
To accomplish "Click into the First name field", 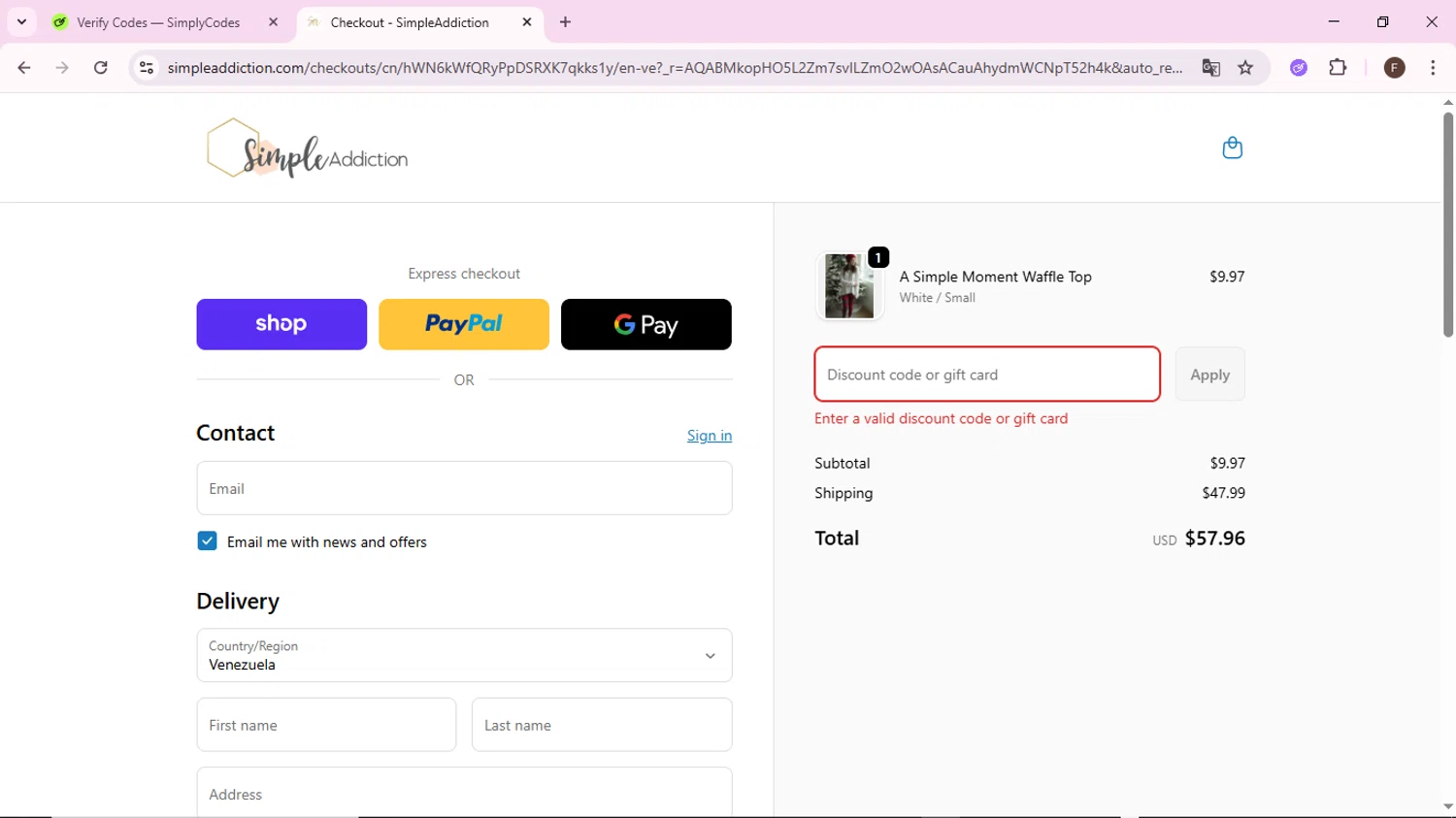I will click(326, 725).
